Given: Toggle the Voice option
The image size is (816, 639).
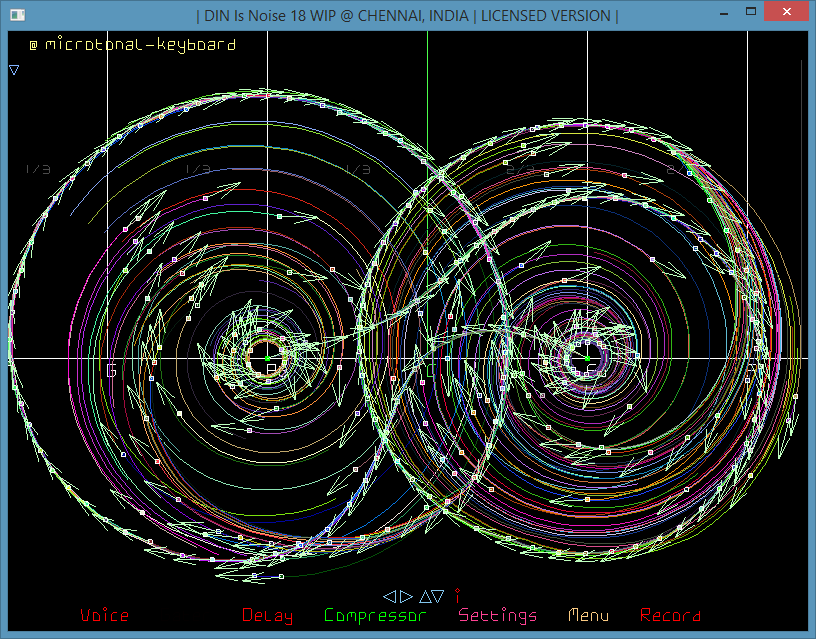Looking at the screenshot, I should (x=104, y=616).
